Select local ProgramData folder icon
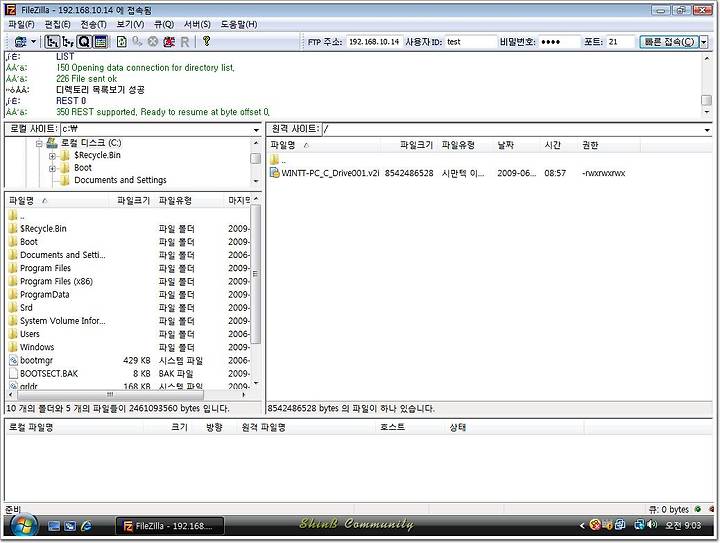The width and height of the screenshot is (720, 543). (x=13, y=295)
